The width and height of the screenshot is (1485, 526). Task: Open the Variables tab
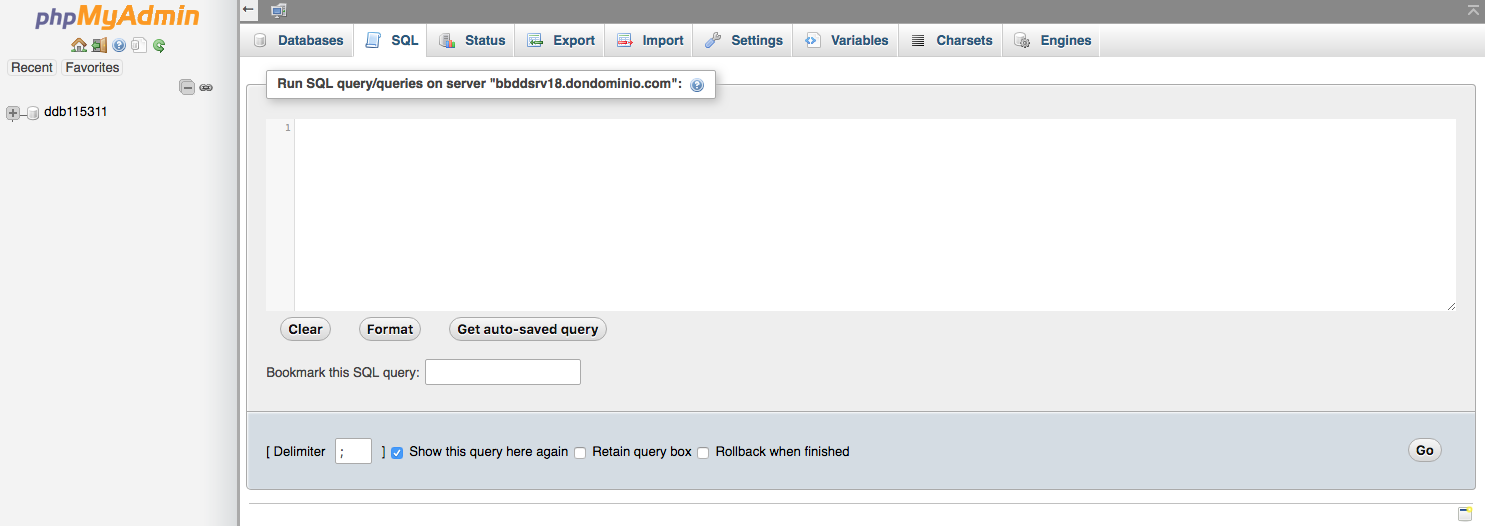(x=847, y=40)
